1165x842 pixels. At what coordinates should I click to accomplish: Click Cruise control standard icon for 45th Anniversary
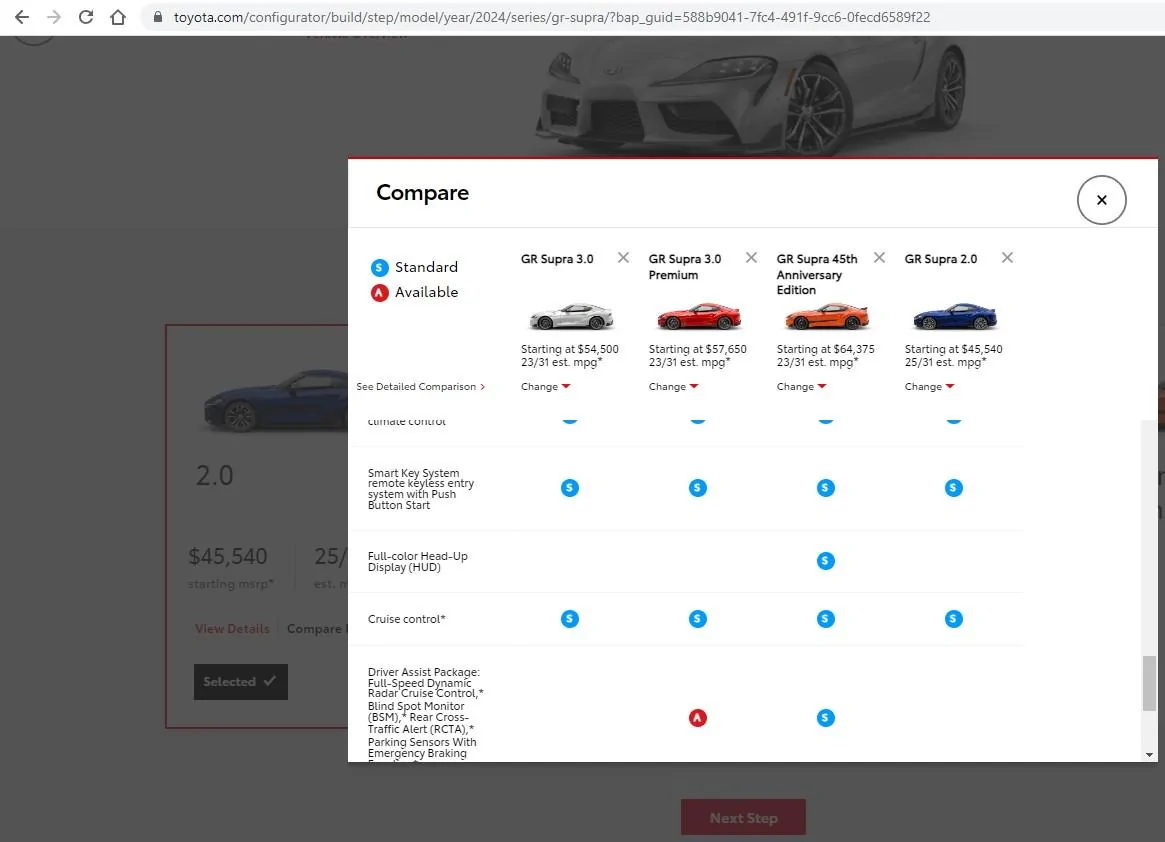click(x=825, y=618)
